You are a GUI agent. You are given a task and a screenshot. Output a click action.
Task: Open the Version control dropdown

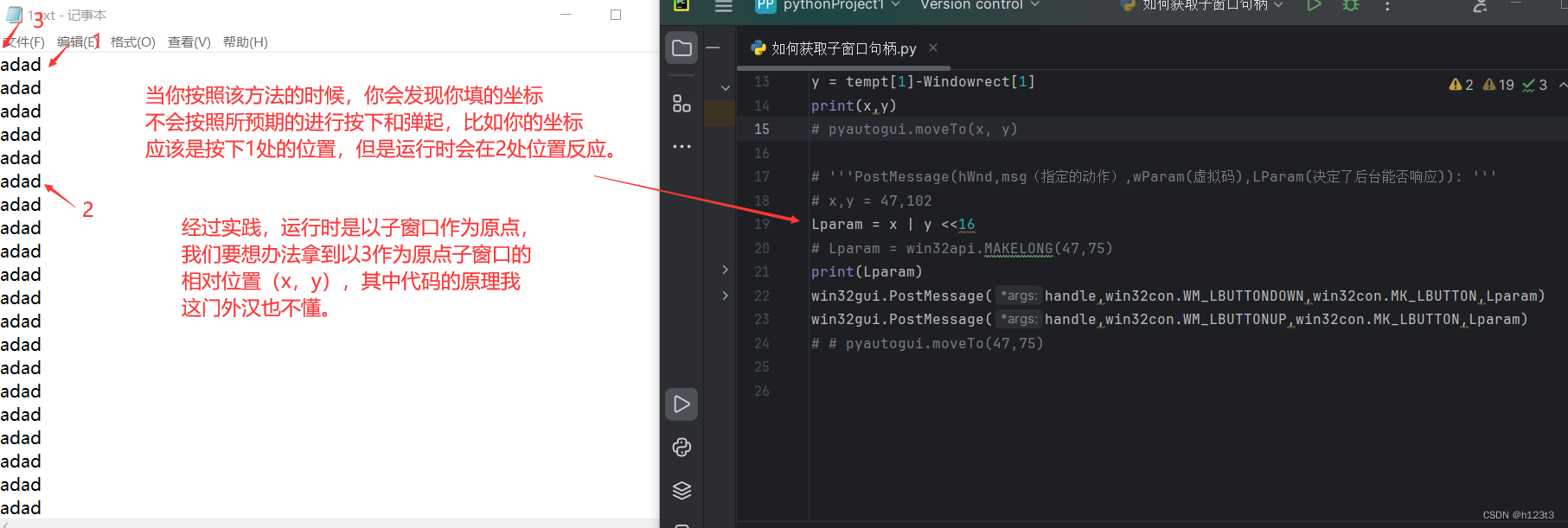pos(980,5)
